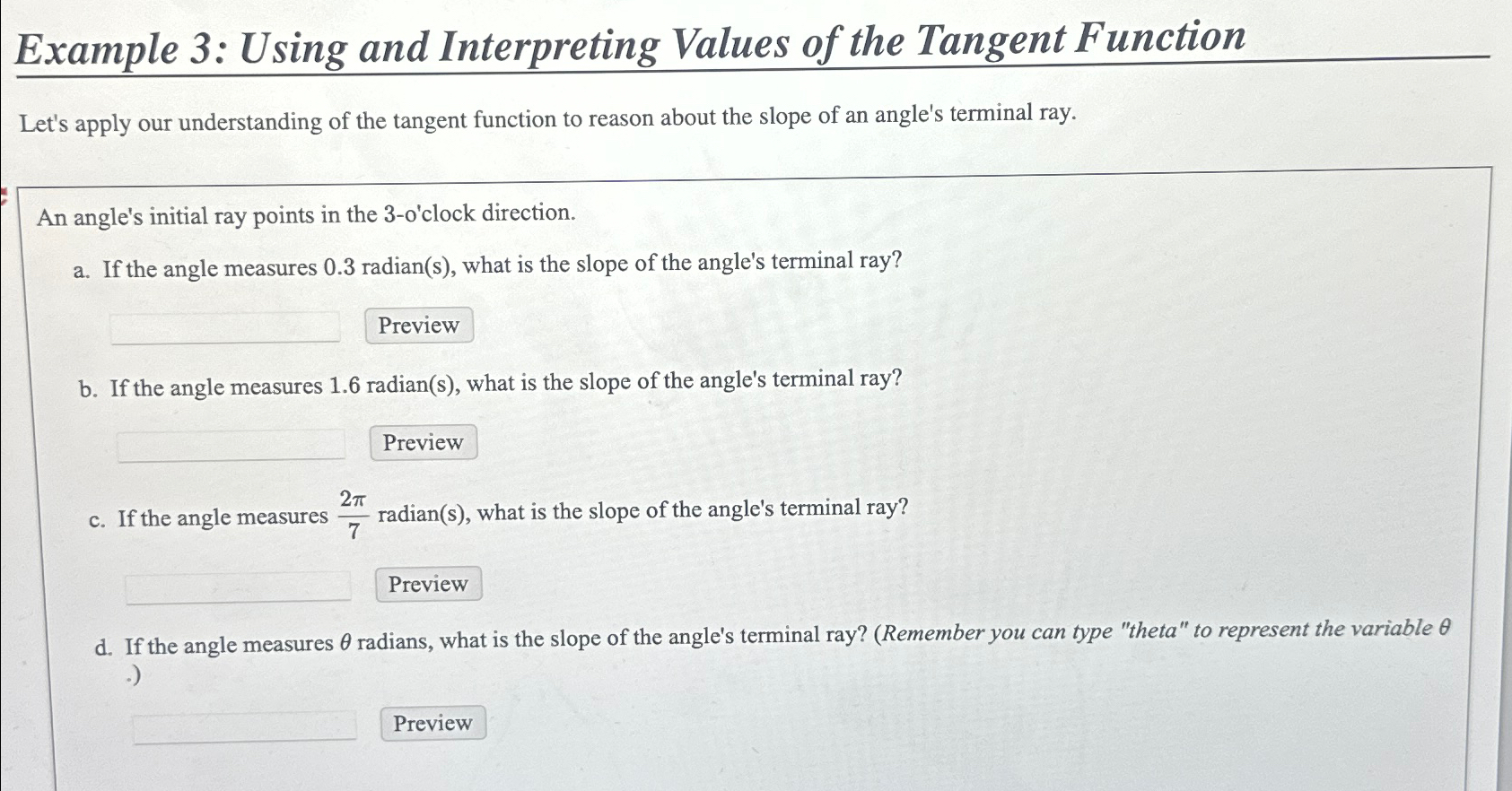Click the Preview button for part c
Image resolution: width=1512 pixels, height=791 pixels.
[429, 584]
